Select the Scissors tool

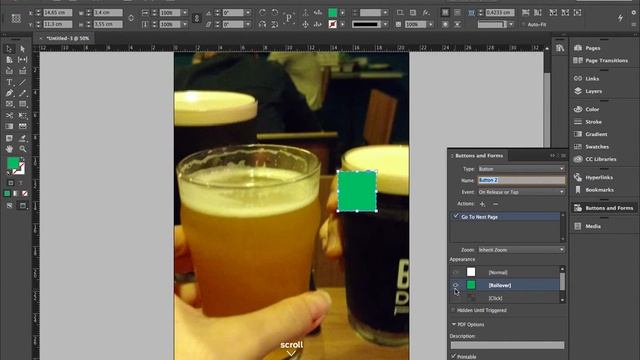point(9,116)
